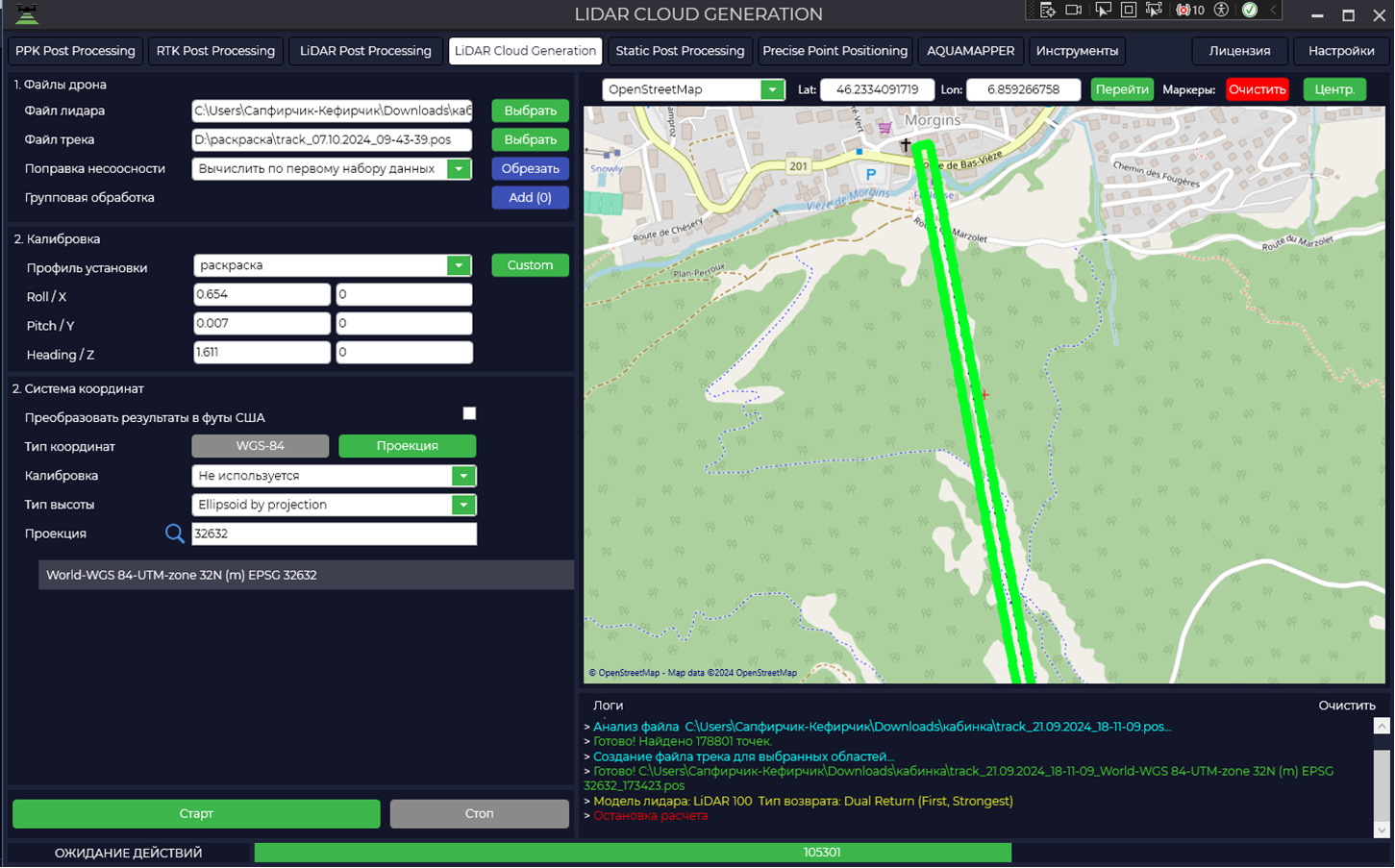Viewport: 1395px width, 868px height.
Task: Click the video camera icon in debug toolbar
Action: point(1074,10)
